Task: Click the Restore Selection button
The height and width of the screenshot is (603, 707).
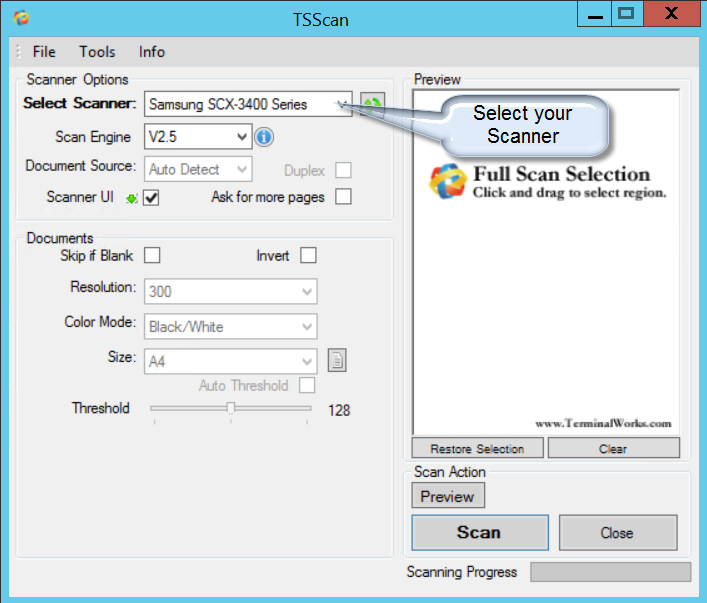Action: pyautogui.click(x=477, y=449)
